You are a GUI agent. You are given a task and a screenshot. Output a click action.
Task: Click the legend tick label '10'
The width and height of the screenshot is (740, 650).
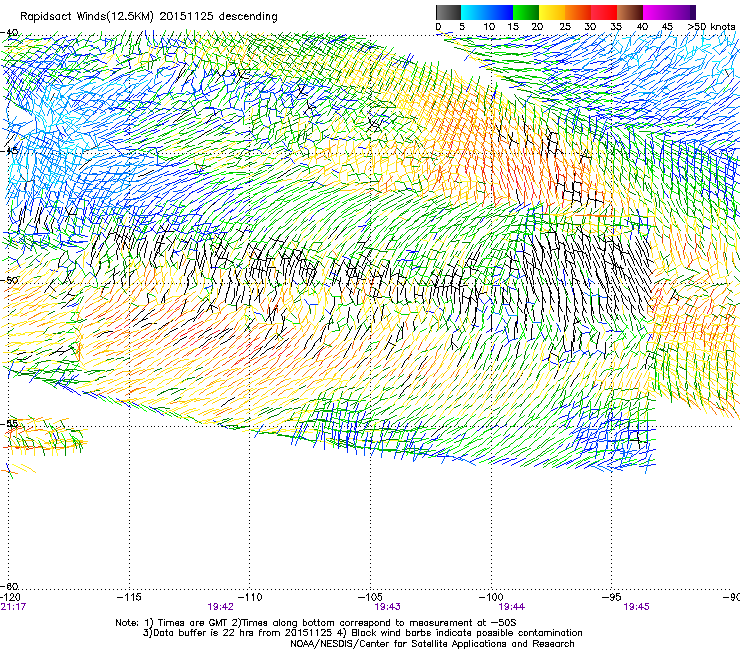(x=489, y=27)
